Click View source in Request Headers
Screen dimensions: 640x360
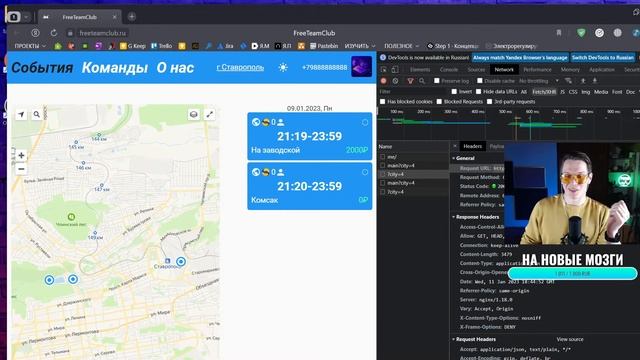pyautogui.click(x=570, y=339)
